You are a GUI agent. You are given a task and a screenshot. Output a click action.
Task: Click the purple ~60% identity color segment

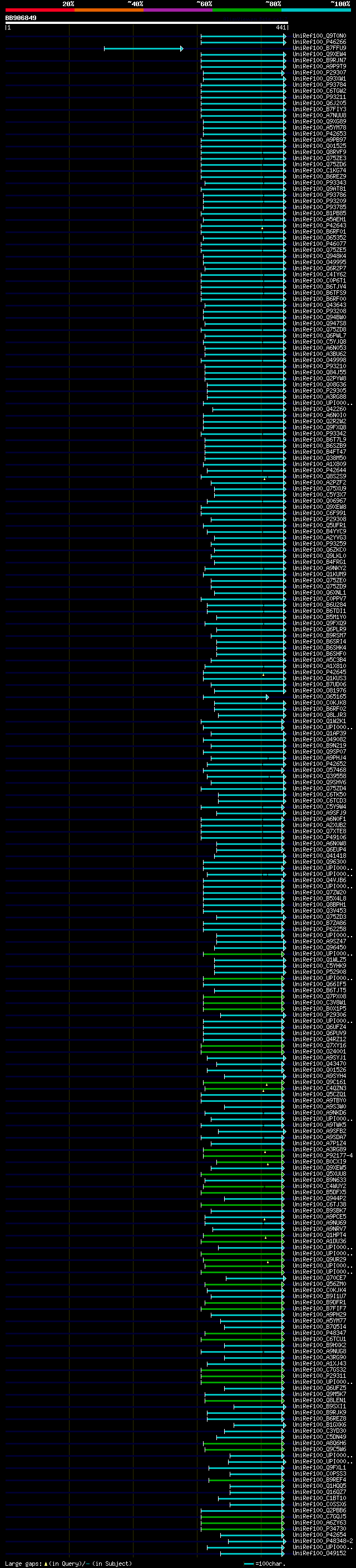[179, 10]
